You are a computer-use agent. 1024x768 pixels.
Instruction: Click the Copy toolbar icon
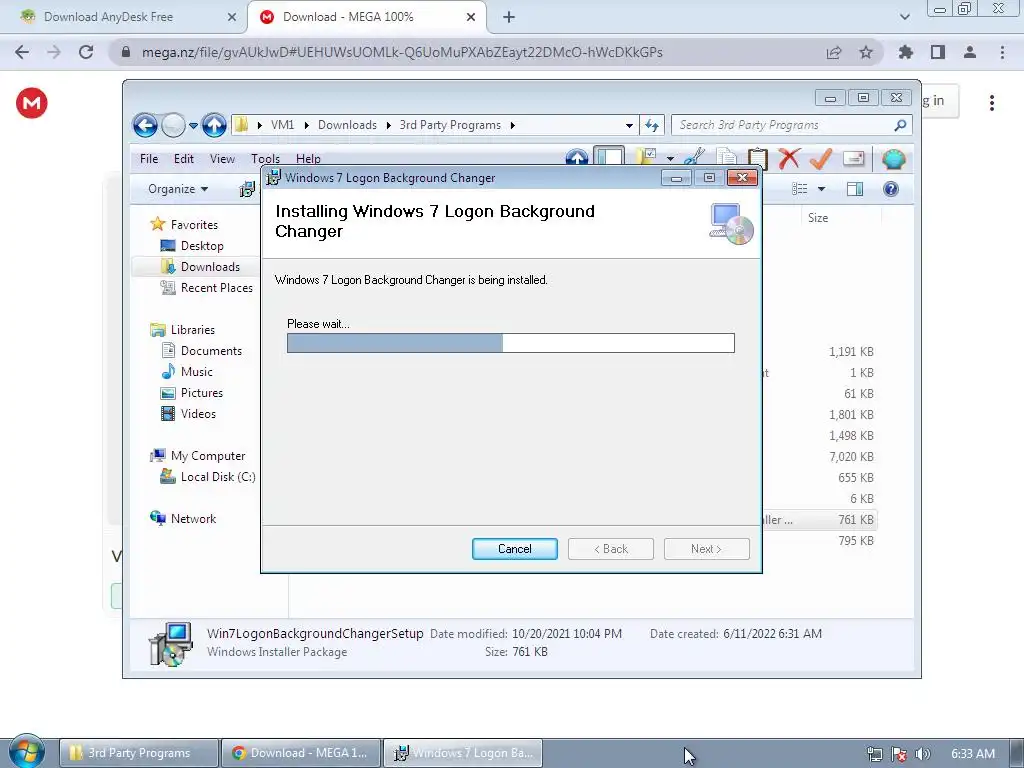(x=726, y=157)
